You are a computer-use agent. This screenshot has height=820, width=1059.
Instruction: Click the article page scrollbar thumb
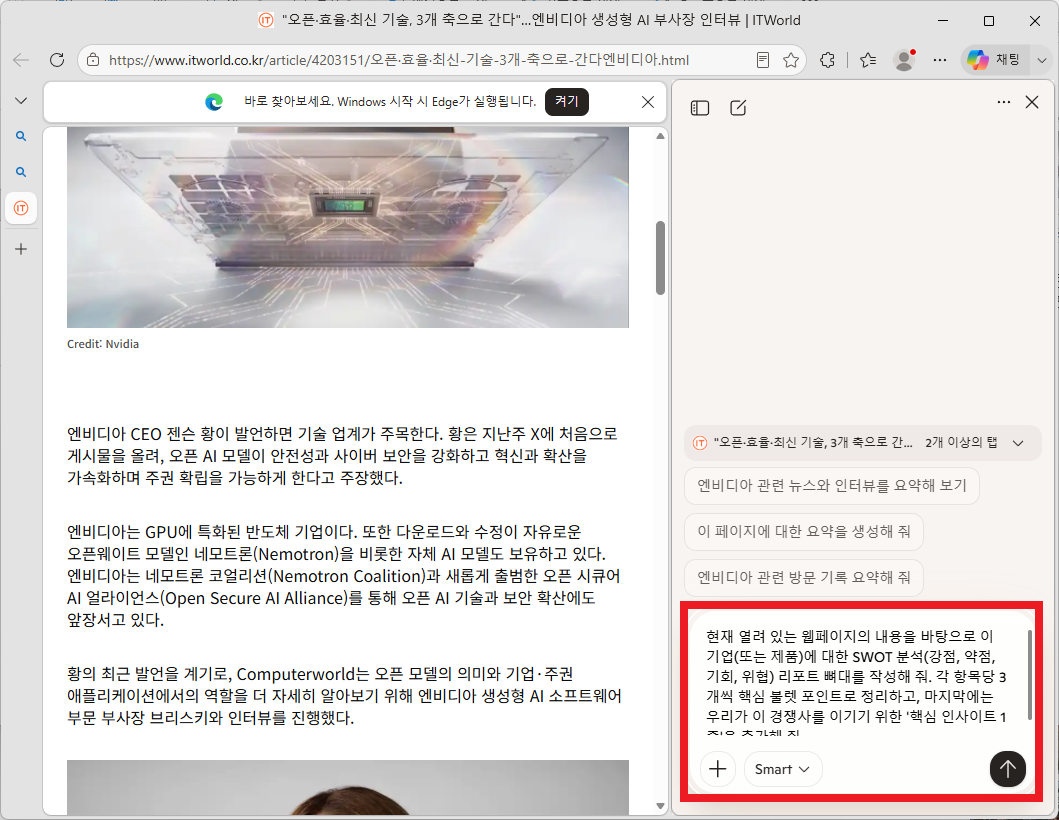click(661, 258)
